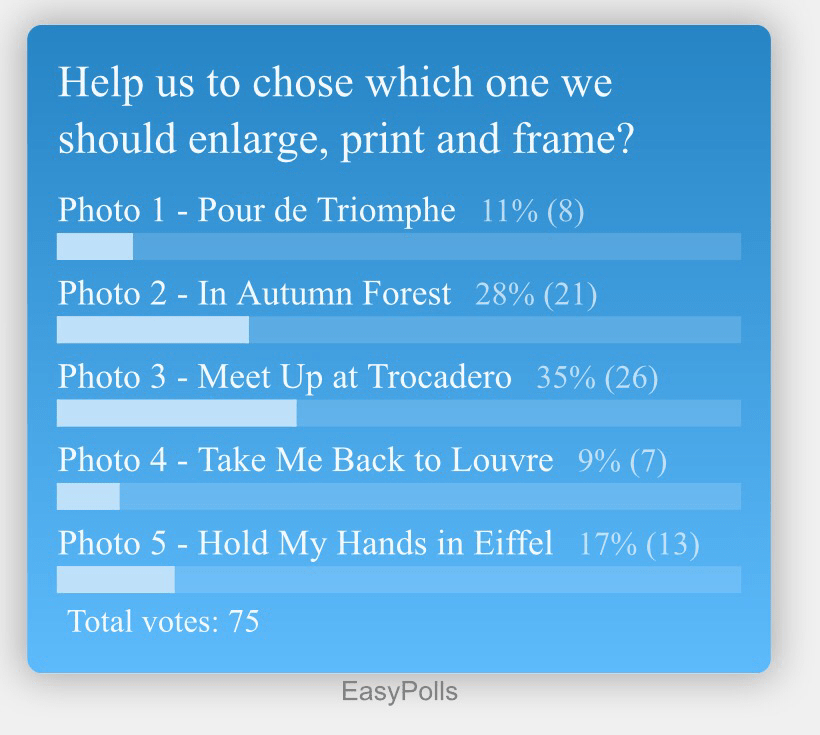Image resolution: width=820 pixels, height=735 pixels.
Task: Select the Photo 2 - In Autumn Forest label
Action: coord(254,294)
